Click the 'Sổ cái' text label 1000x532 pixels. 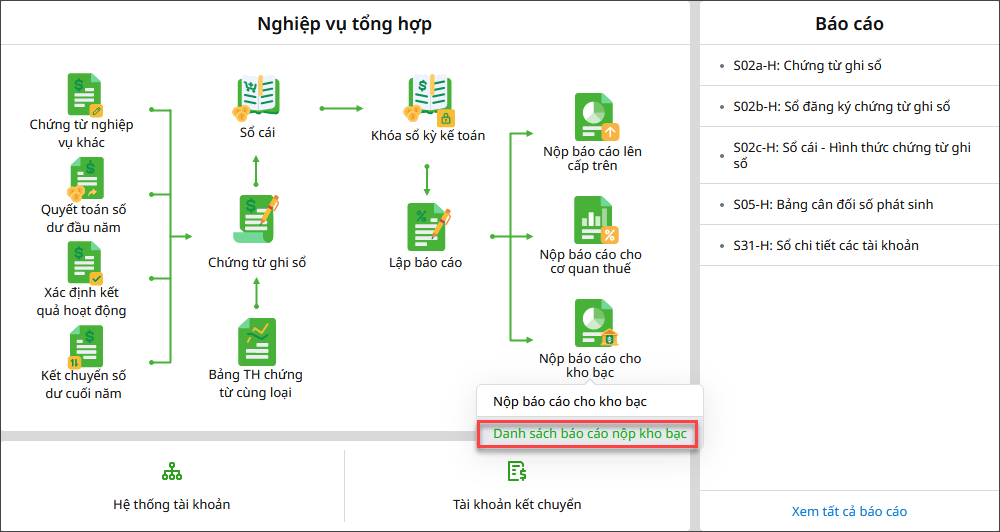pos(256,133)
